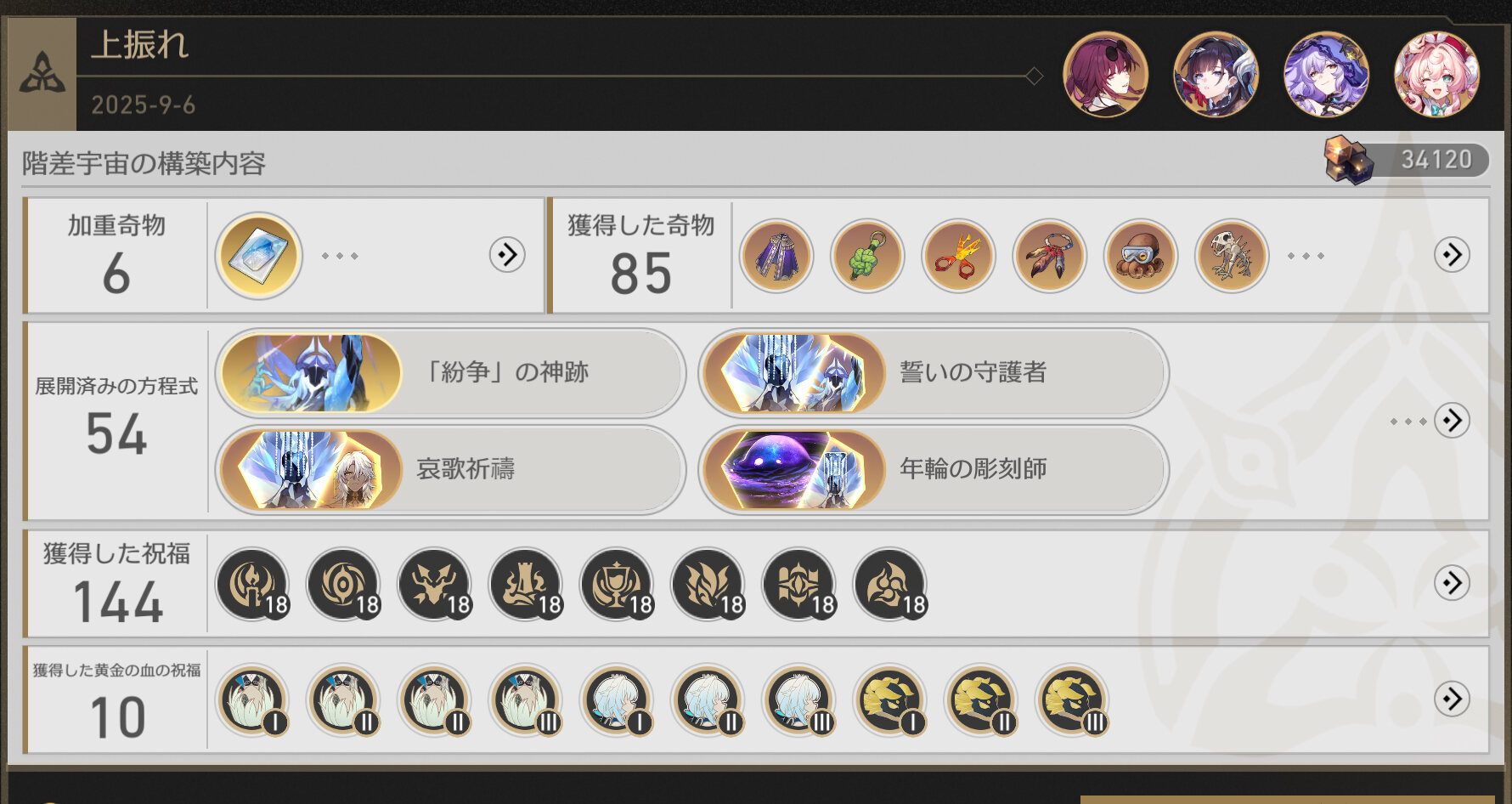The image size is (1512, 804).
Task: Select the purple cloak curio icon
Action: point(776,255)
